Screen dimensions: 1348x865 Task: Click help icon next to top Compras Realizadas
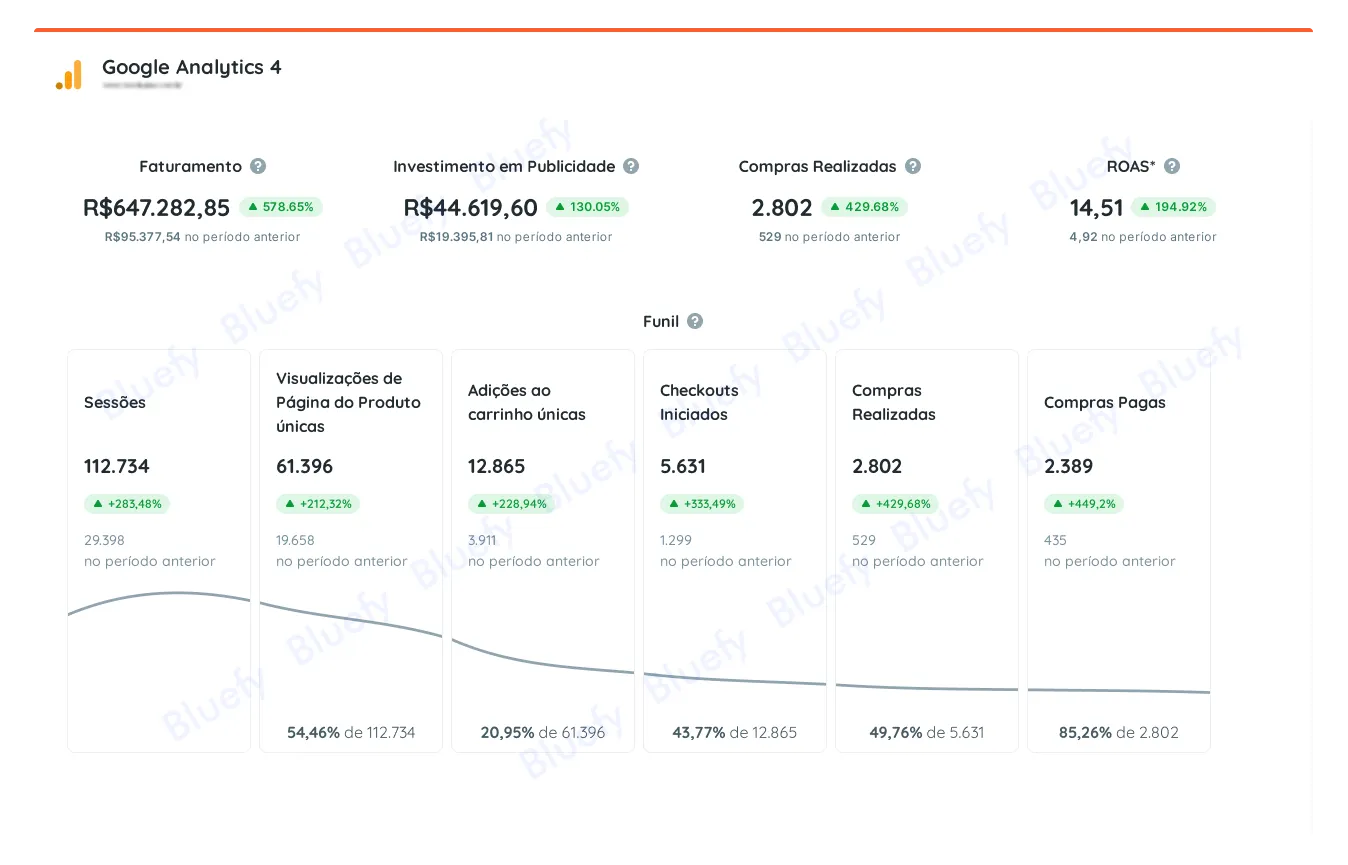click(x=913, y=166)
